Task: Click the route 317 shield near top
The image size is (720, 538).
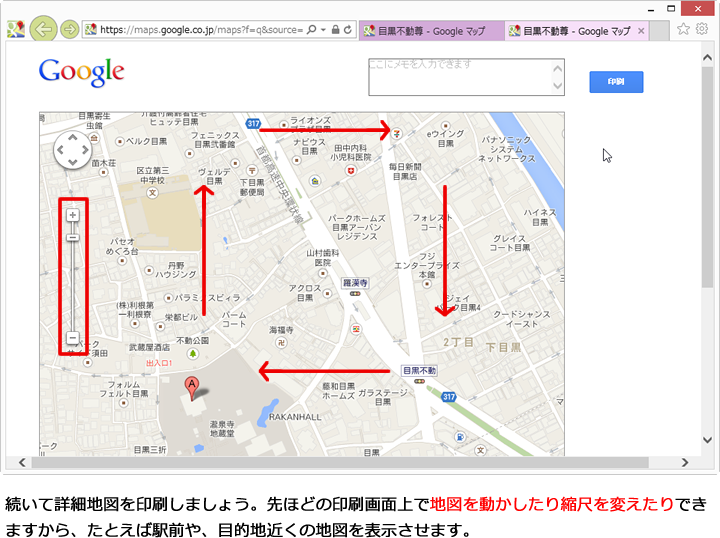Action: point(253,123)
